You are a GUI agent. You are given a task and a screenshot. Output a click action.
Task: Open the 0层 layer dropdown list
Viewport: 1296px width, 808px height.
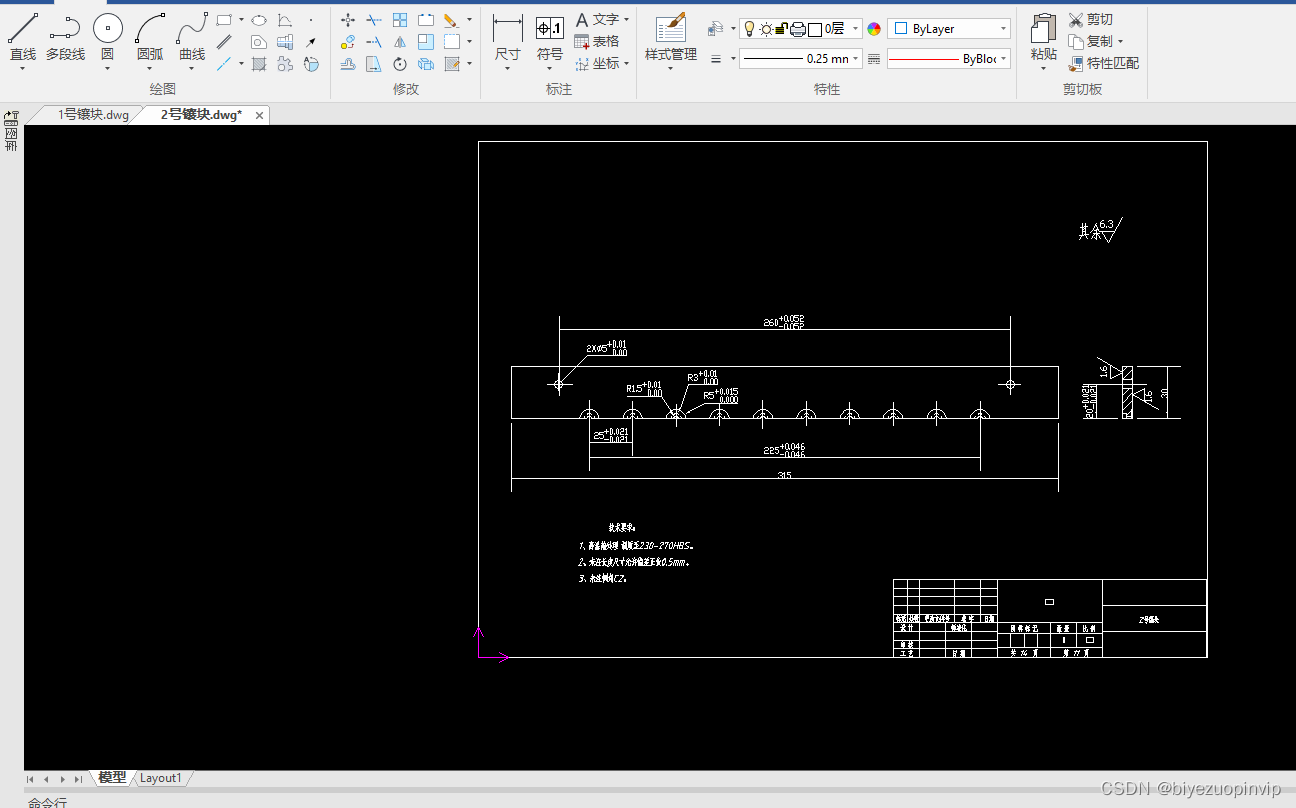[x=856, y=29]
